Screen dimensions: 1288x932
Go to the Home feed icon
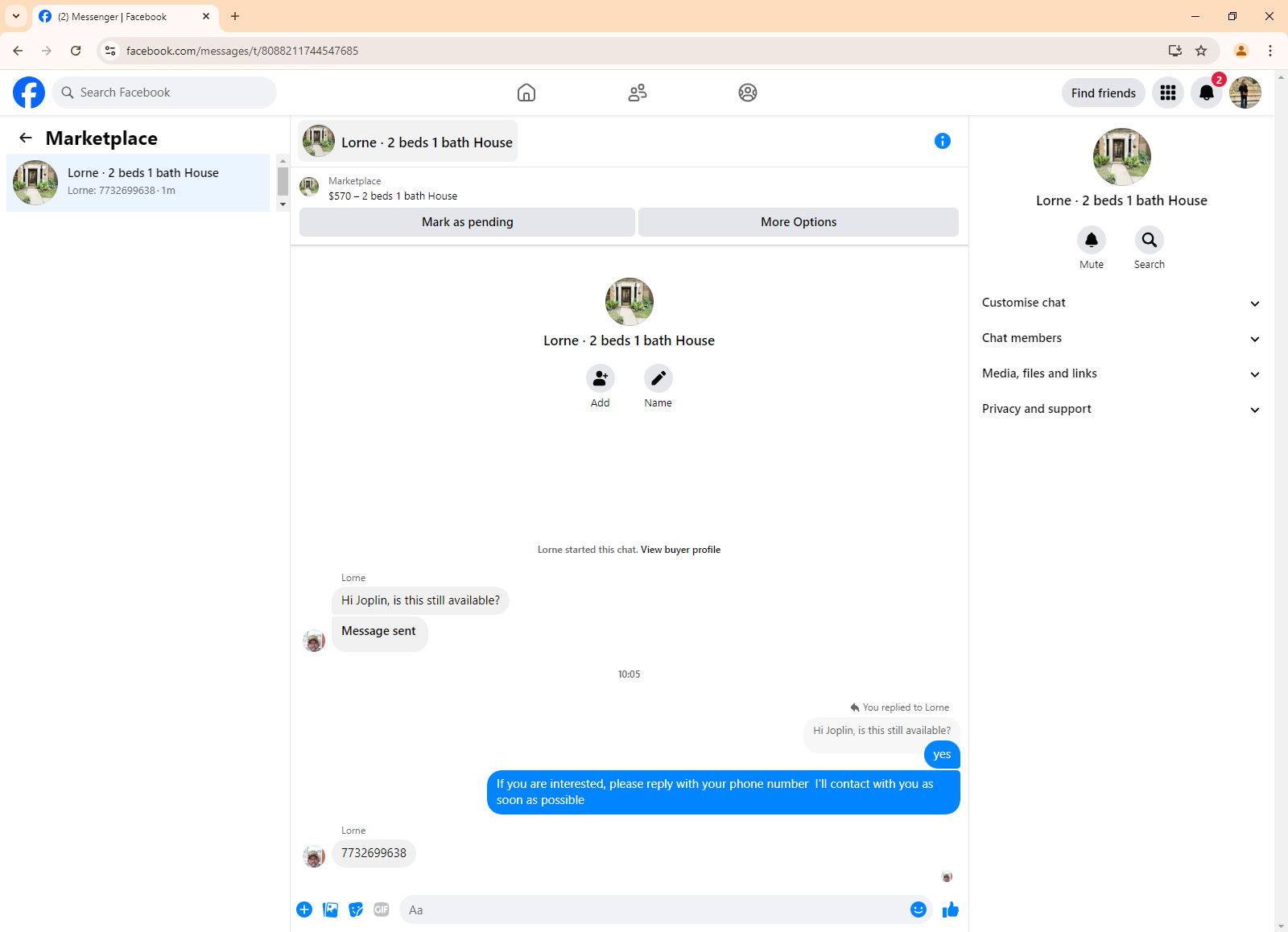pos(526,93)
